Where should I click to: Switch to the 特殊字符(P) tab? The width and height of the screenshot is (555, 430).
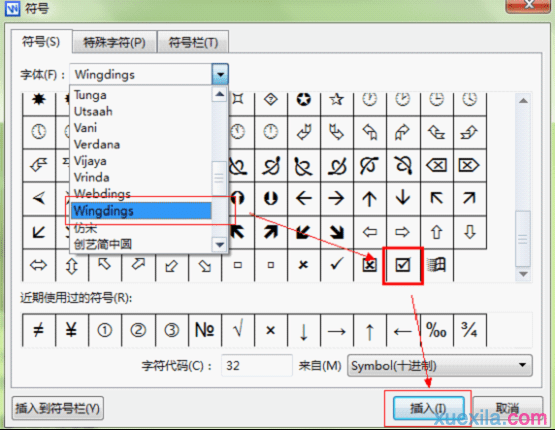pos(114,43)
